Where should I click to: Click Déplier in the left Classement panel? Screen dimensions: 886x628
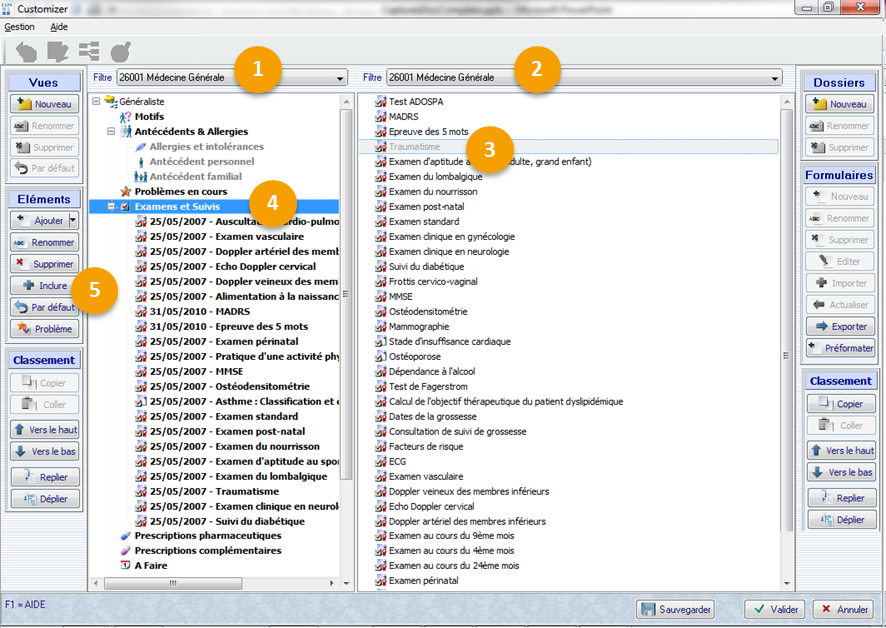pos(44,498)
